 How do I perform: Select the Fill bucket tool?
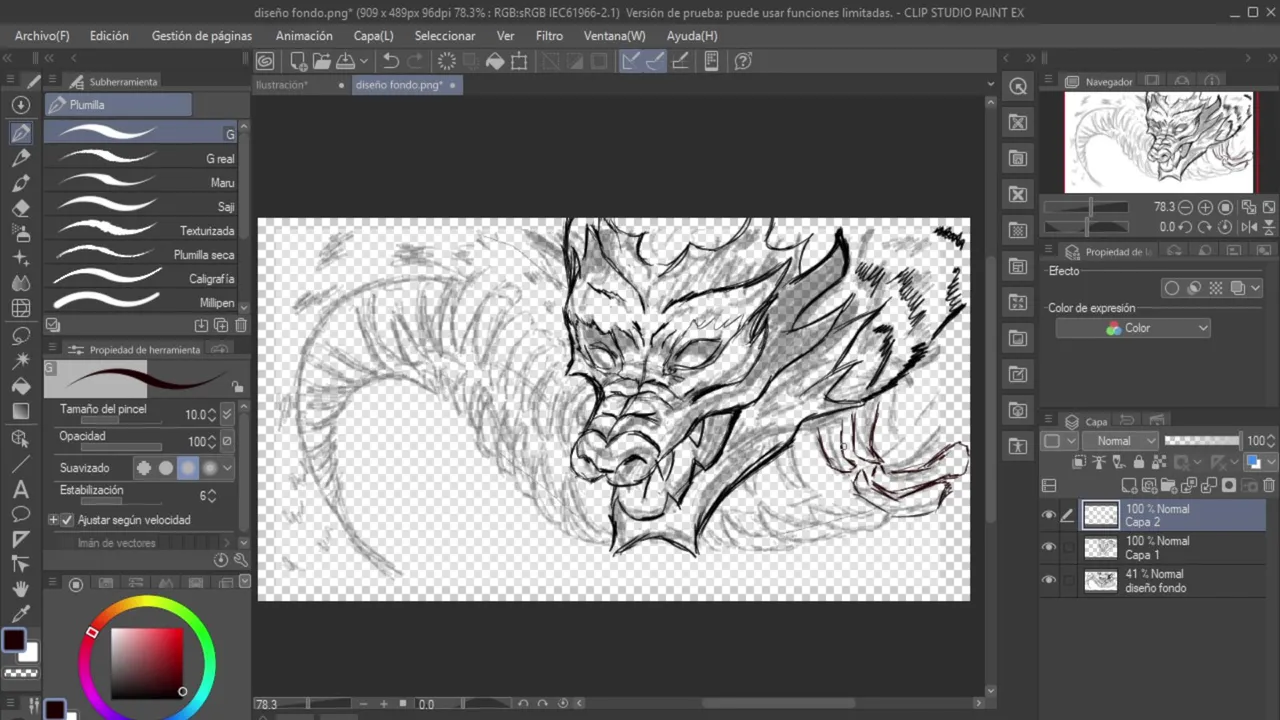[x=21, y=386]
